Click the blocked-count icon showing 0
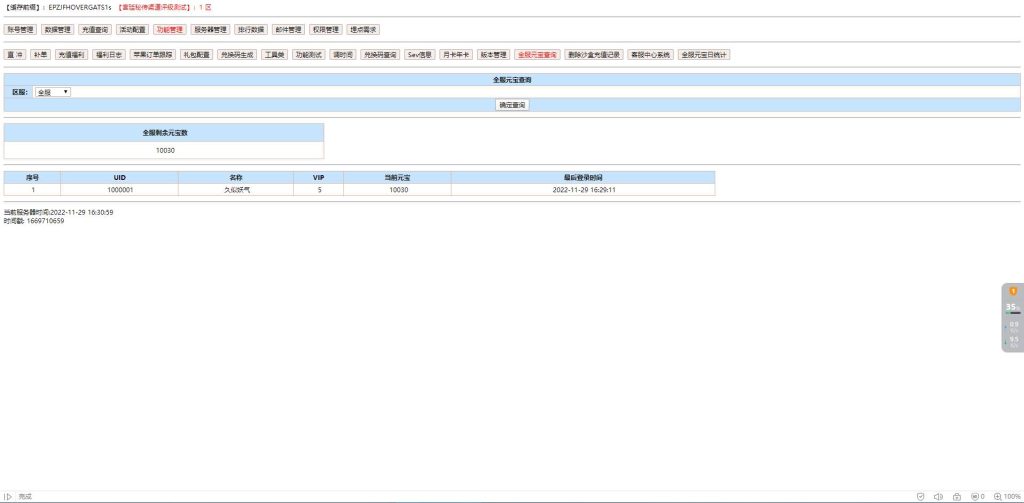Viewport: 1024px width, 503px height. (x=976, y=496)
